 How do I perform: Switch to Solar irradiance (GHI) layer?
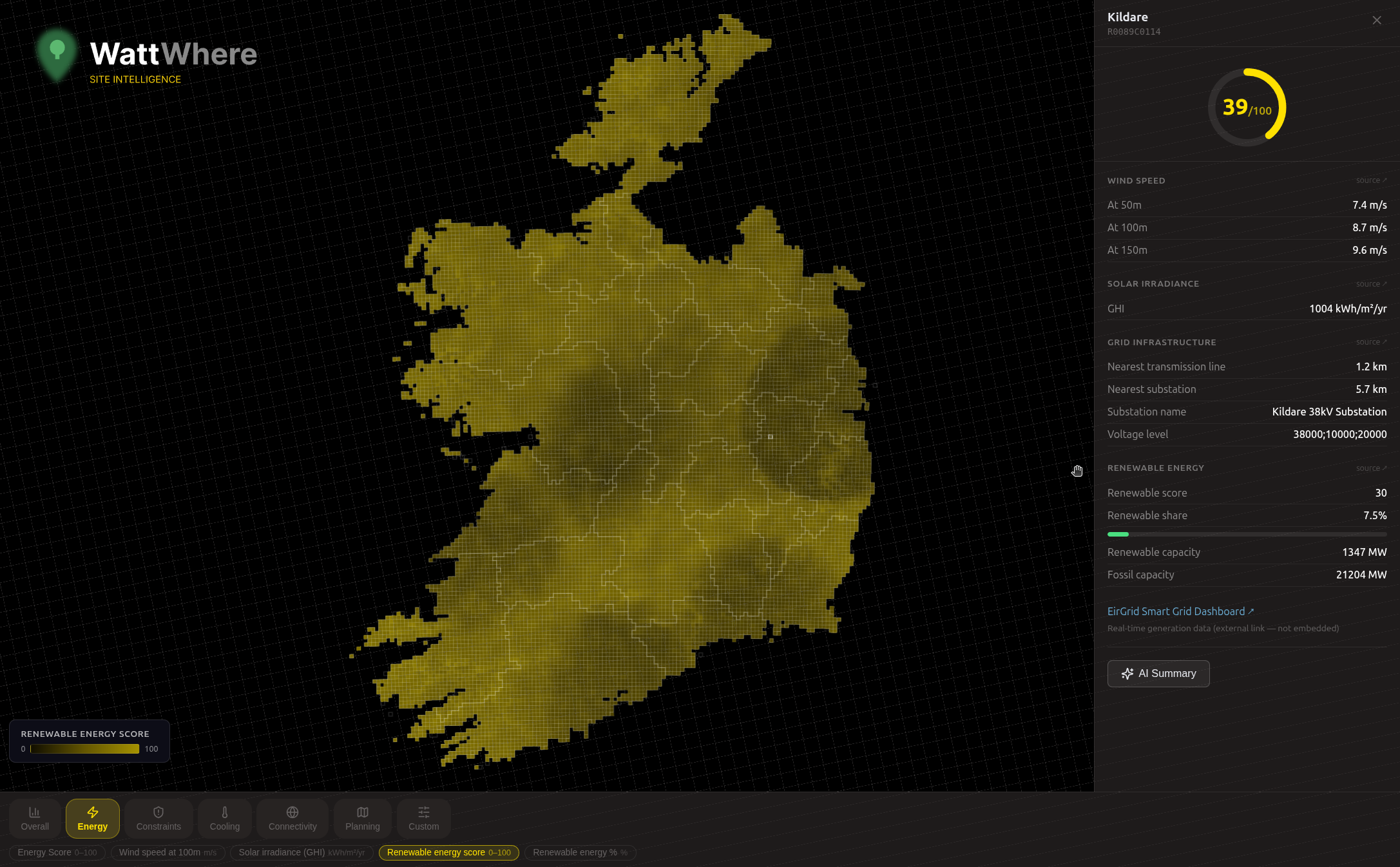coord(302,852)
